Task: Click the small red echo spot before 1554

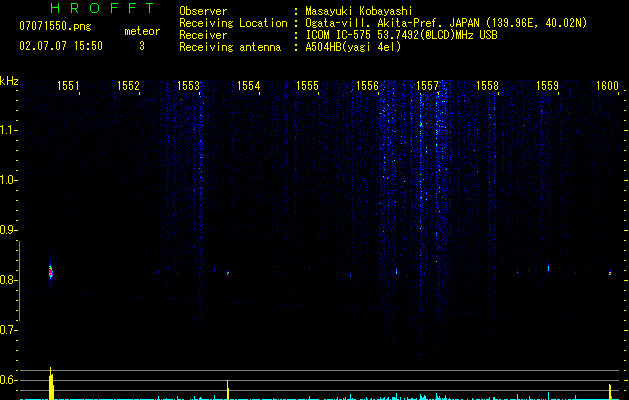Action: (x=228, y=273)
